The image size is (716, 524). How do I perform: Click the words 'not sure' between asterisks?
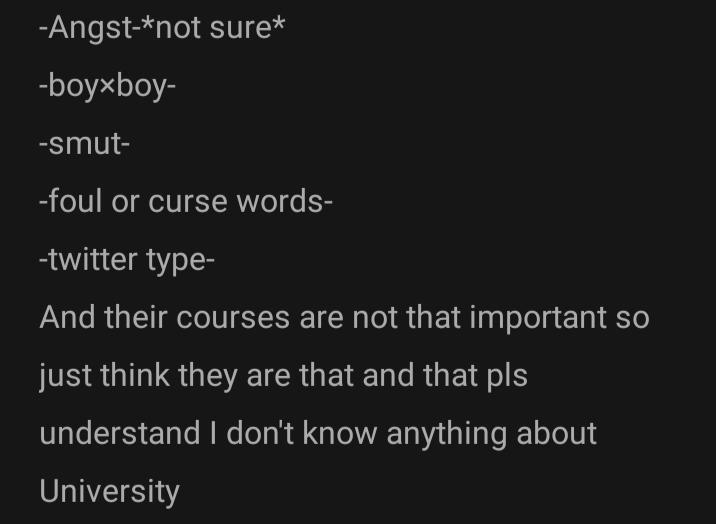pyautogui.click(x=214, y=28)
